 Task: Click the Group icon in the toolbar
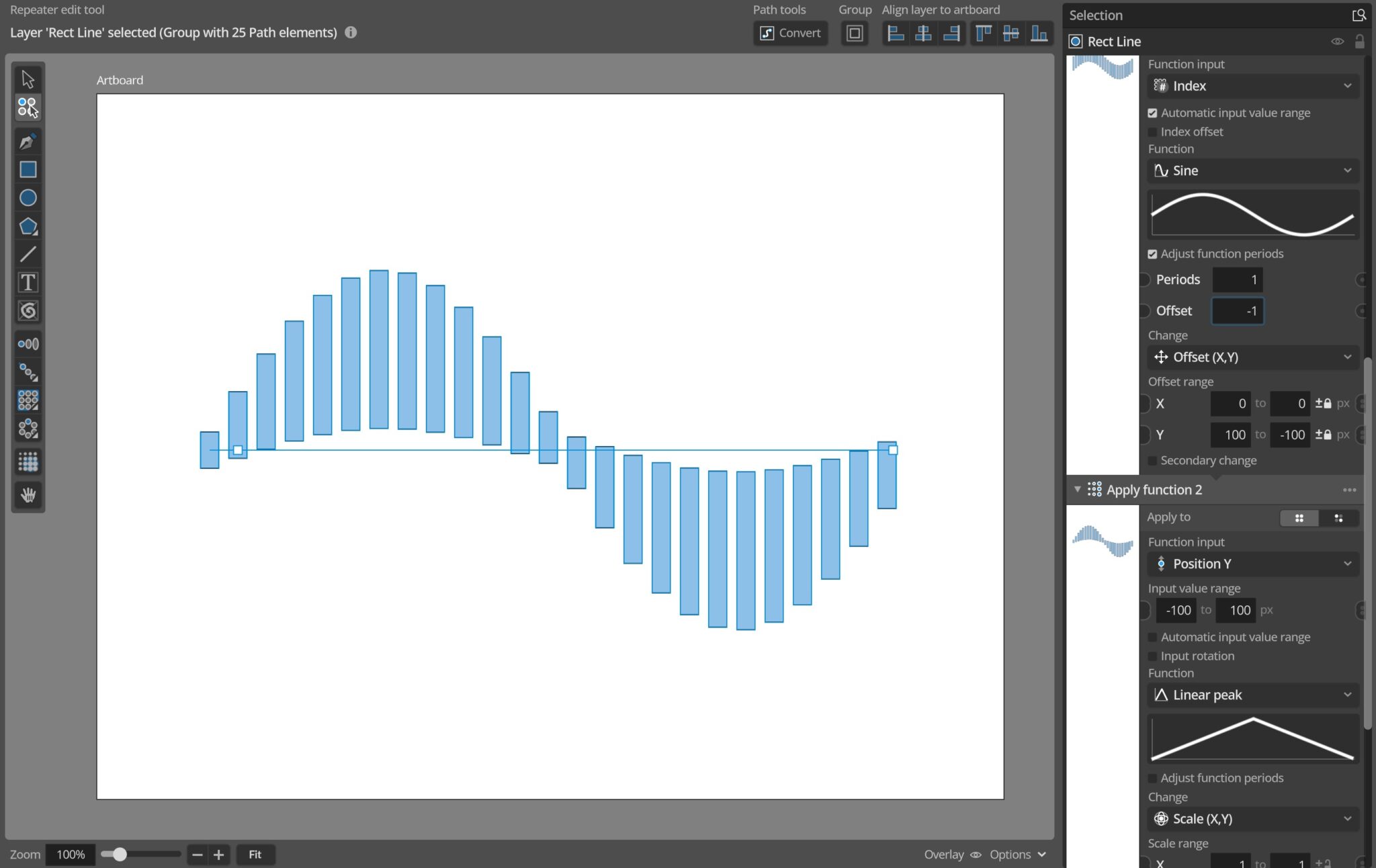pyautogui.click(x=854, y=32)
